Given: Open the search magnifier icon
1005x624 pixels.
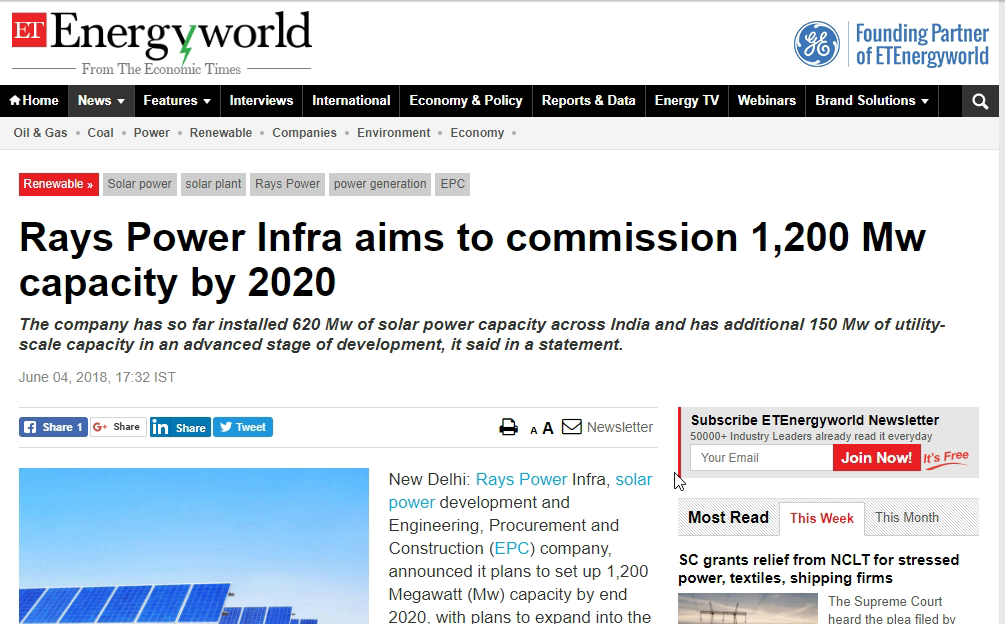Looking at the screenshot, I should pyautogui.click(x=980, y=101).
